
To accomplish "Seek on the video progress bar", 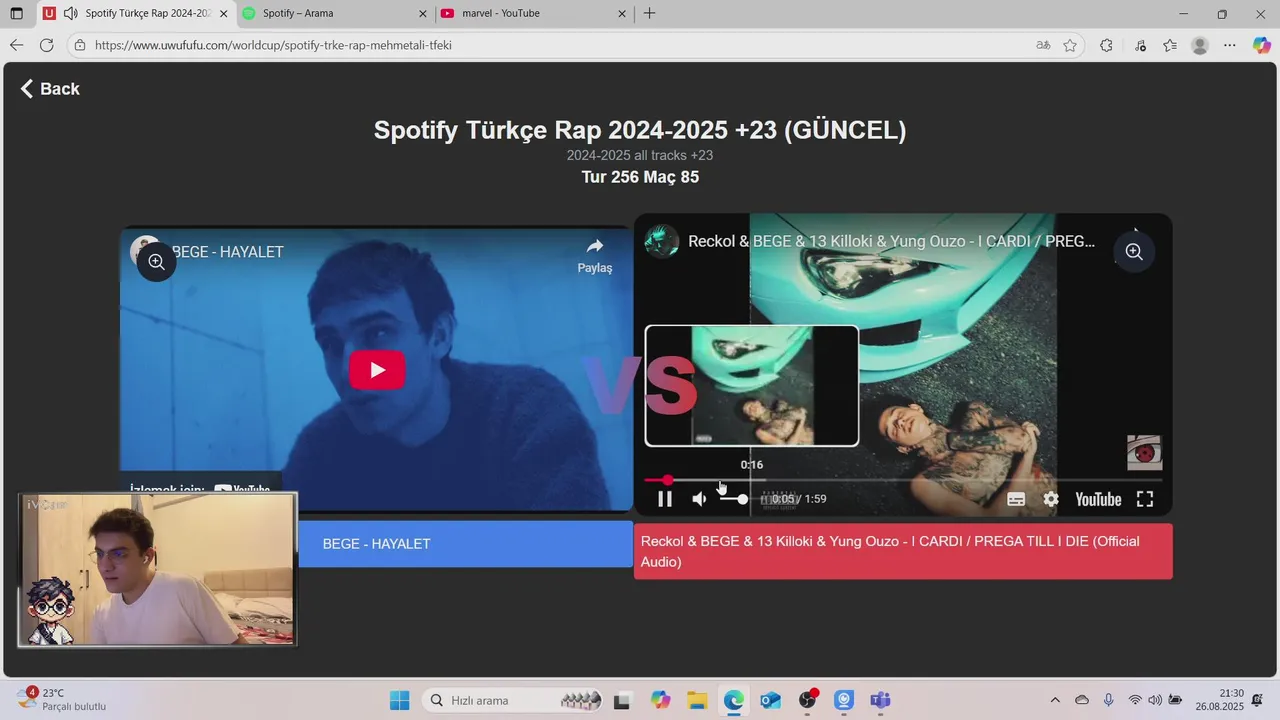I will pos(902,480).
